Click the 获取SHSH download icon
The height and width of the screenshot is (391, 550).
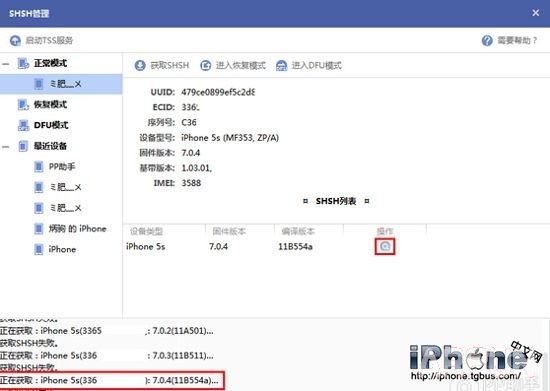[x=140, y=65]
